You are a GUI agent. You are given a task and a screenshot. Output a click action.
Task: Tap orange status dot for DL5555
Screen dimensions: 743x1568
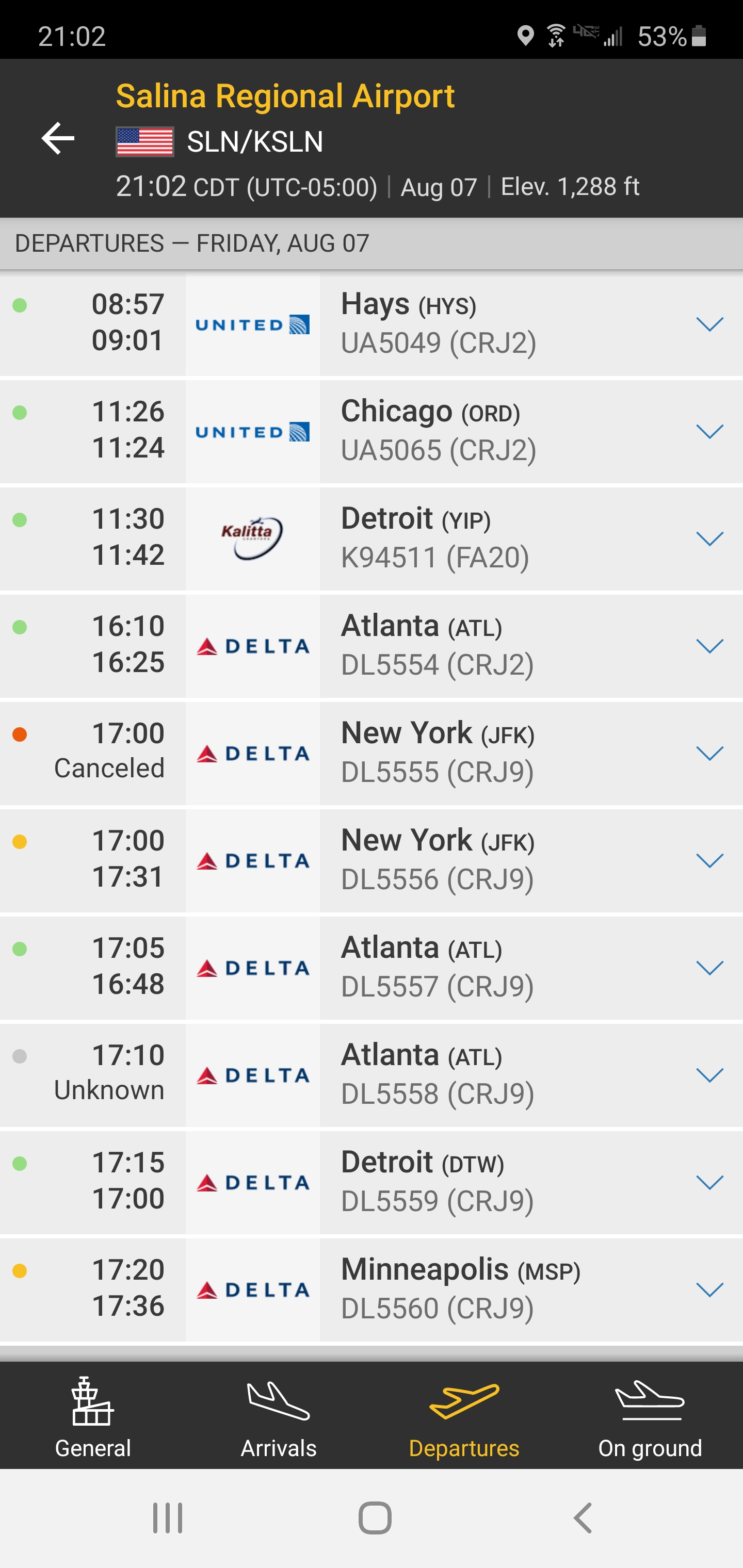pyautogui.click(x=20, y=734)
